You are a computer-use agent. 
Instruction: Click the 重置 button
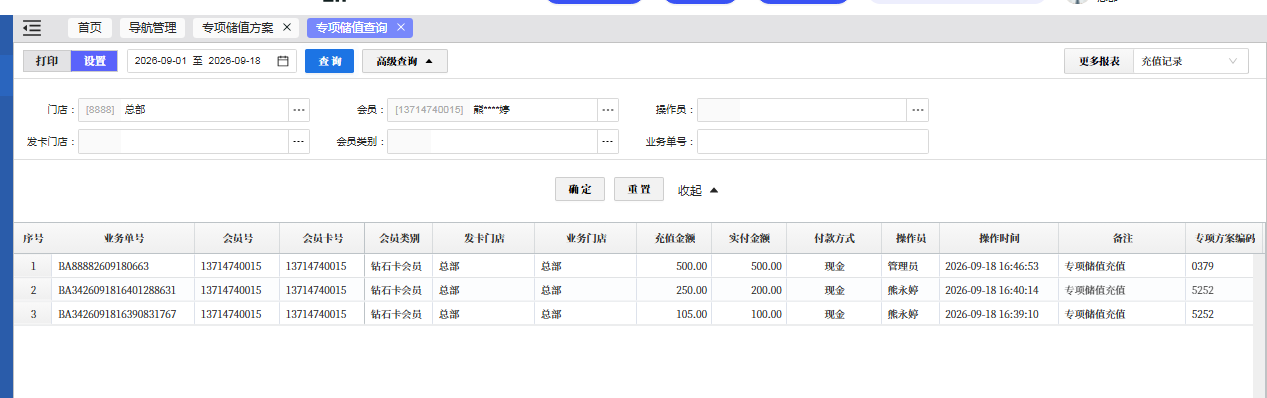click(x=639, y=190)
